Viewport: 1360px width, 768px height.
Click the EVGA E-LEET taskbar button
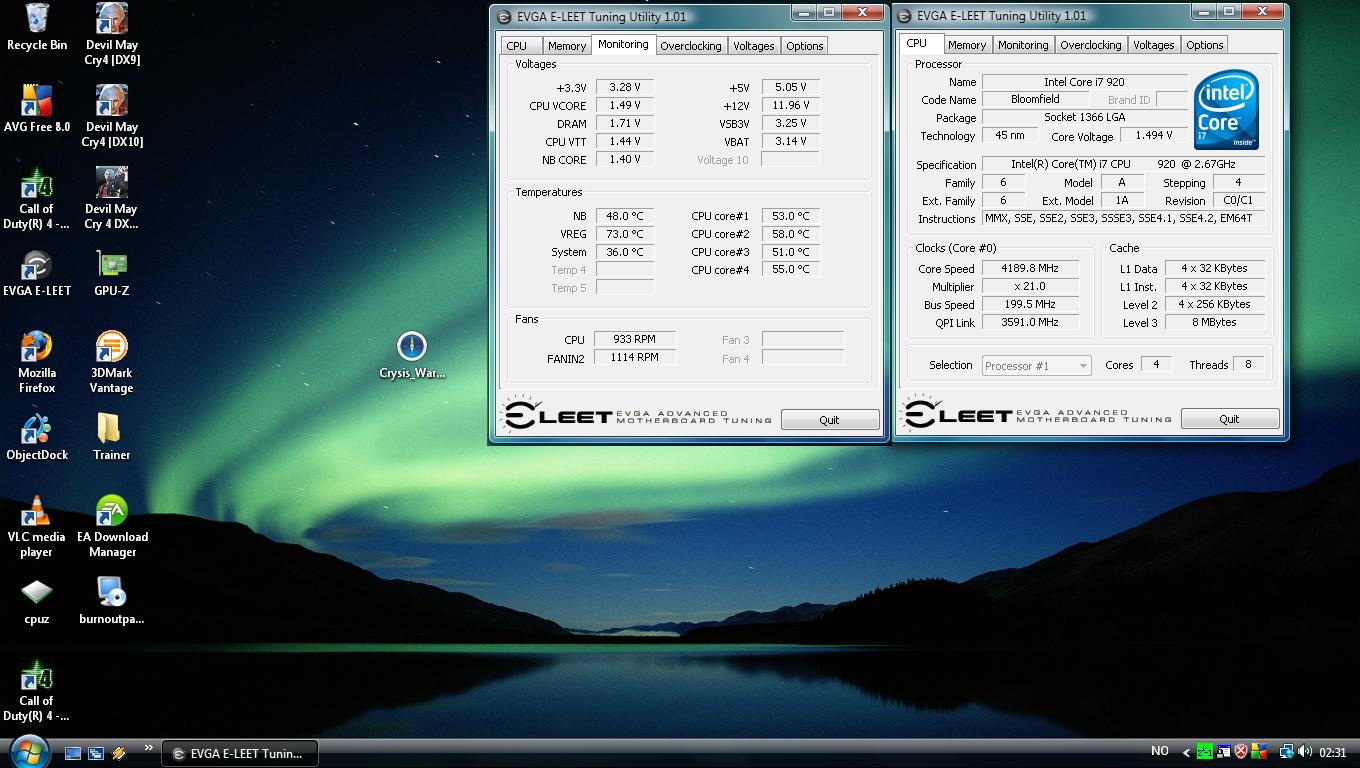[x=240, y=753]
